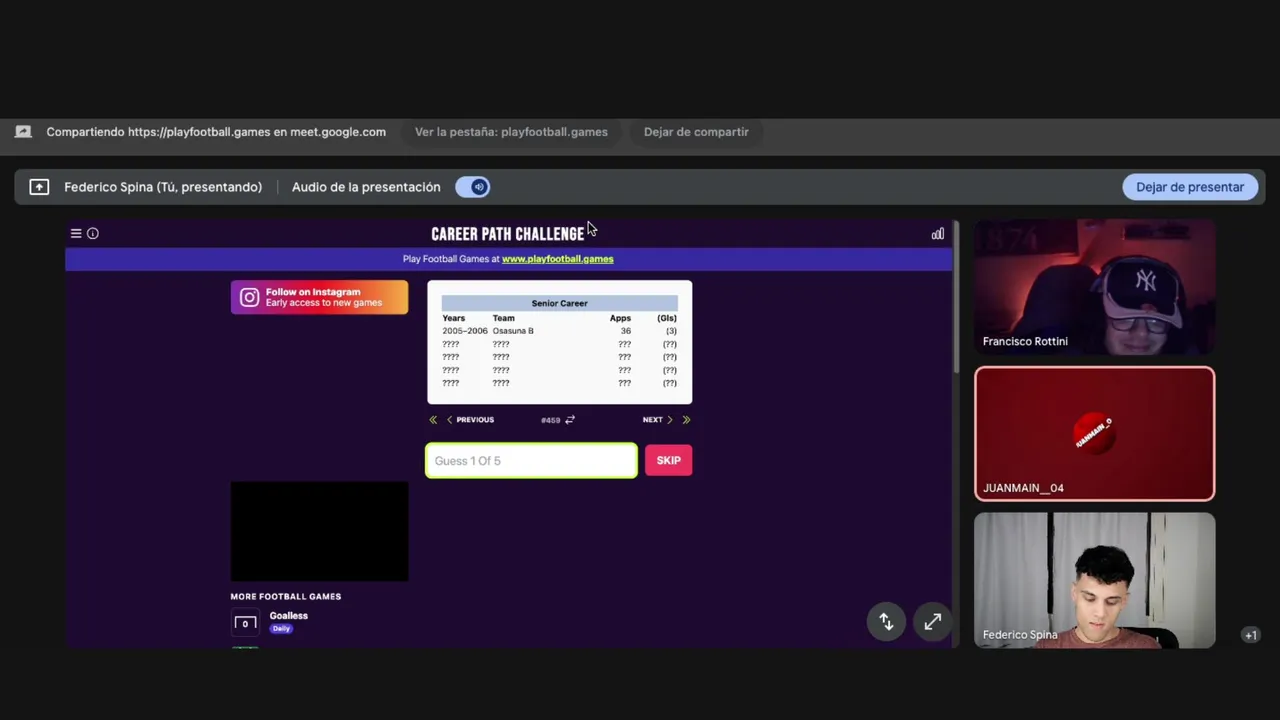
Task: Focus the Guess 1 Of 5 input field
Action: coord(531,461)
